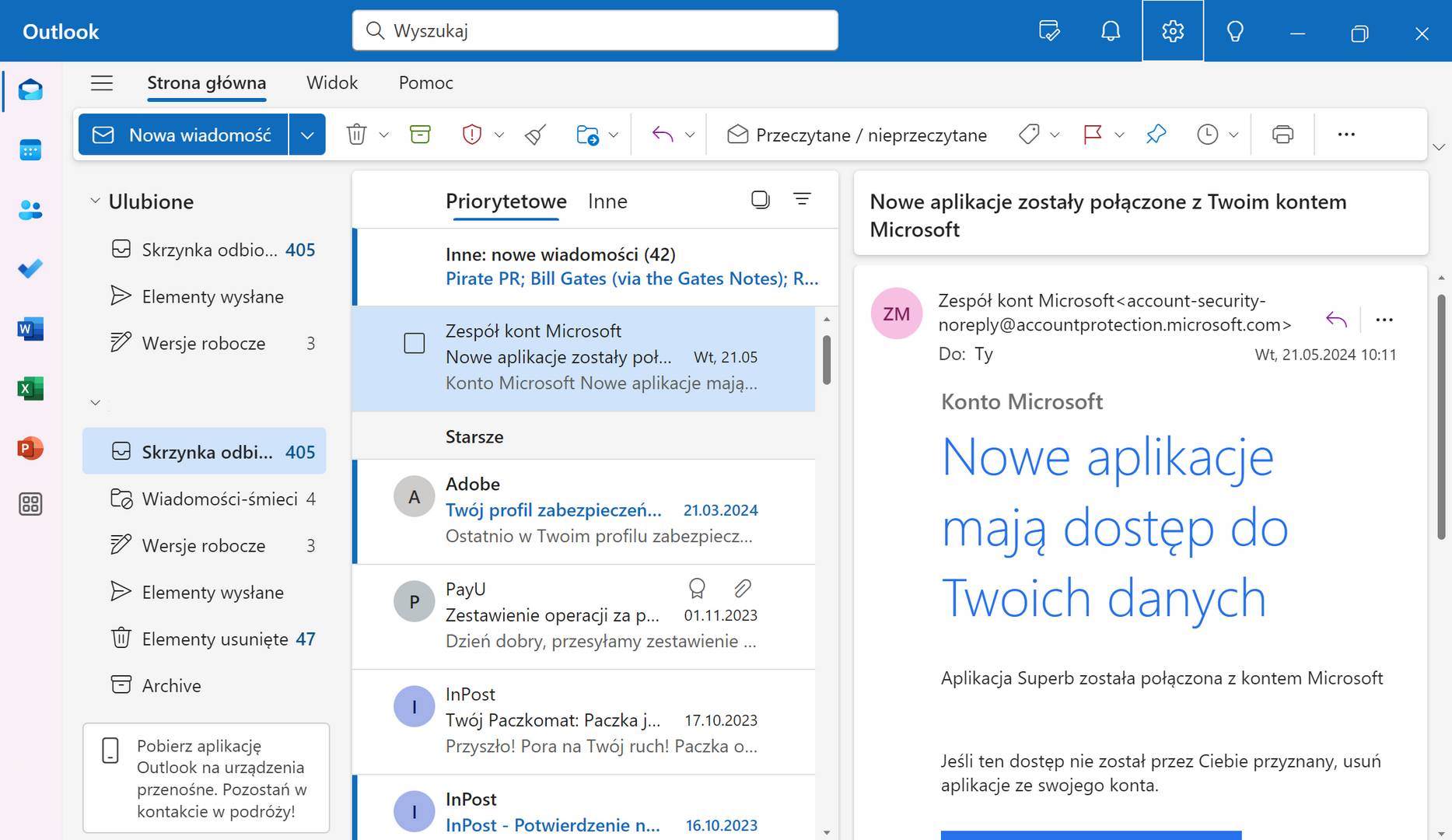This screenshot has width=1452, height=840.
Task: Open Wiadomości-śmieci junk folder
Action: pyautogui.click(x=204, y=499)
